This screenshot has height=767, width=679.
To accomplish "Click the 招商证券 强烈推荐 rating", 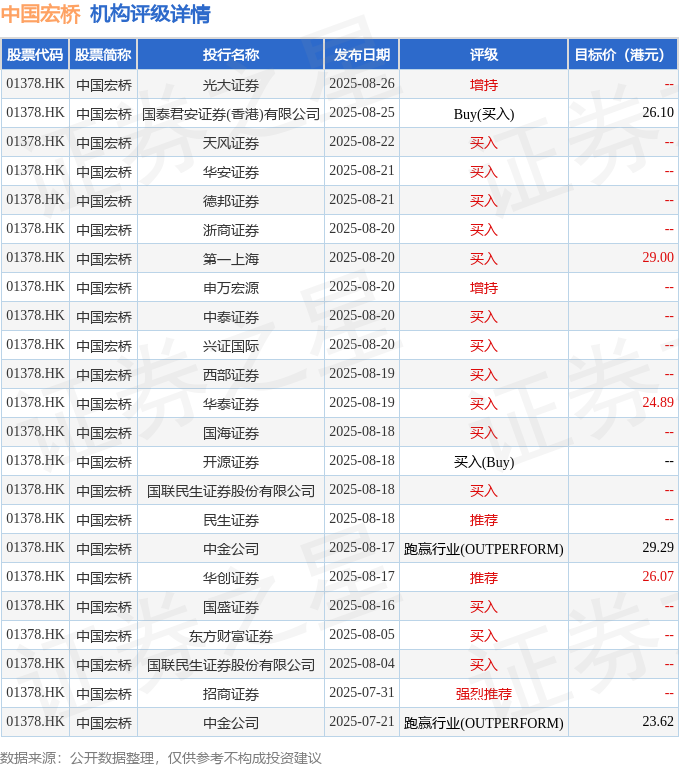I will (x=484, y=694).
